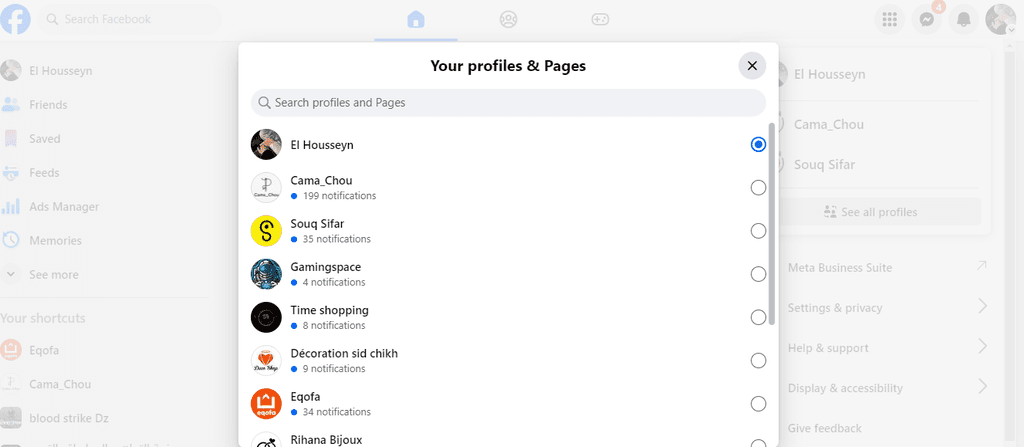1024x447 pixels.
Task: Open the Gaming tab icon
Action: pyautogui.click(x=600, y=20)
